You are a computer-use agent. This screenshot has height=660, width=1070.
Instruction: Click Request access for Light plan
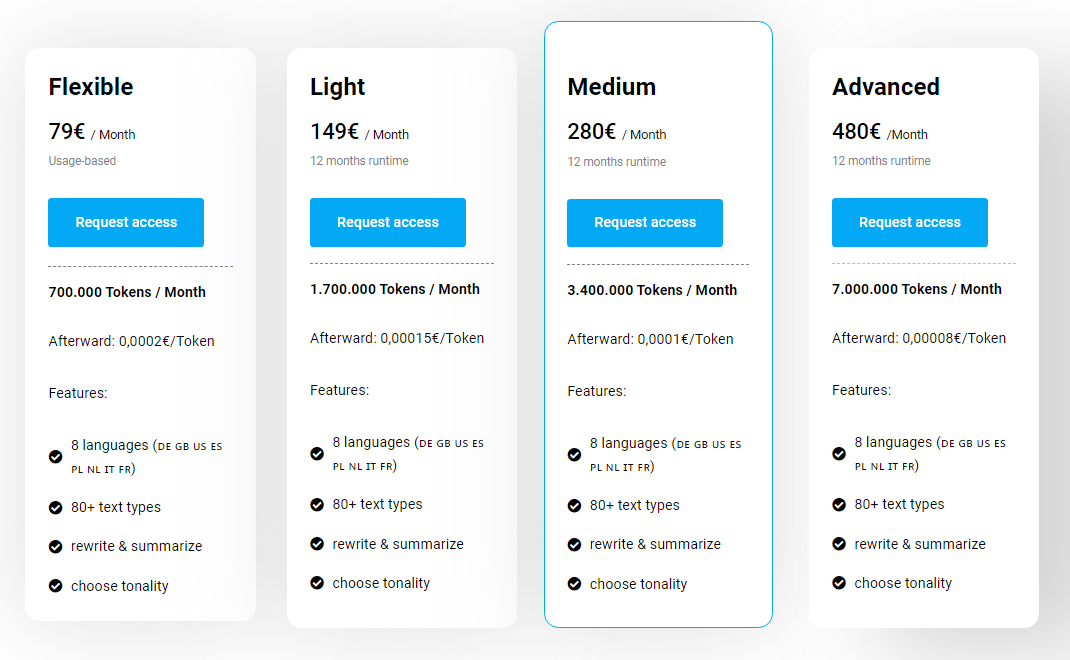[x=388, y=223]
